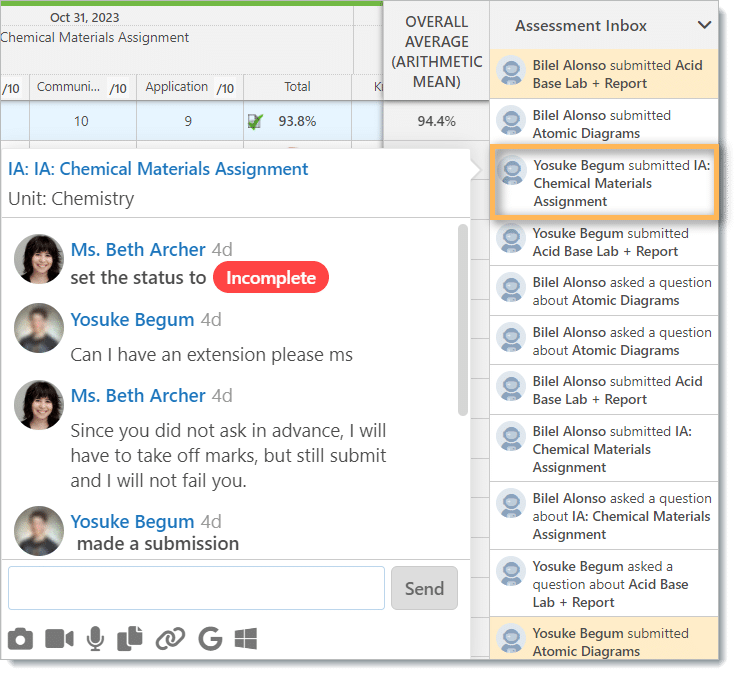Click the camera icon below the message box
This screenshot has width=734, height=675.
[x=20, y=638]
